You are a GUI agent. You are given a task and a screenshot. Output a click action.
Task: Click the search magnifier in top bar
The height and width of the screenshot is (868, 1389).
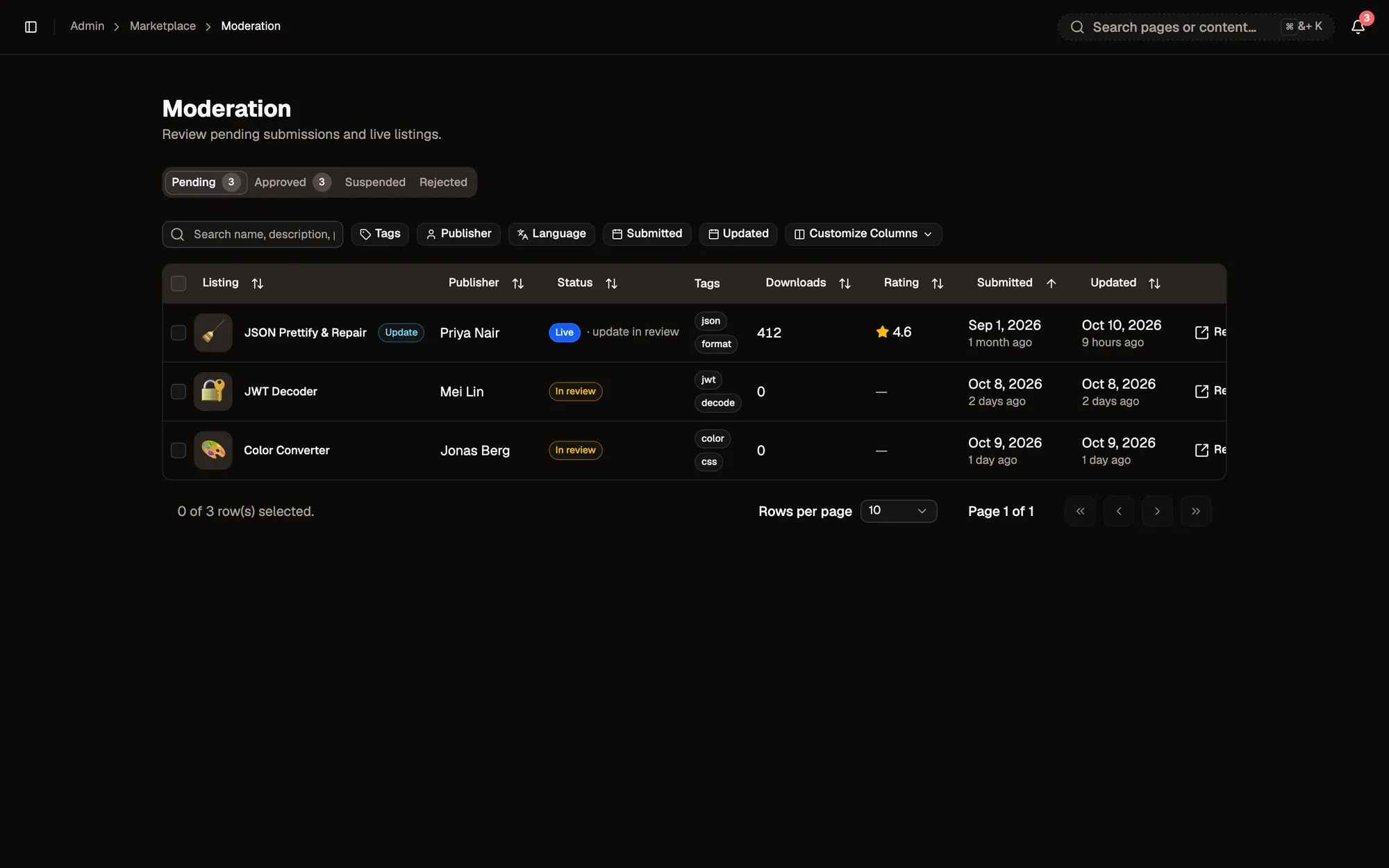tap(1077, 27)
